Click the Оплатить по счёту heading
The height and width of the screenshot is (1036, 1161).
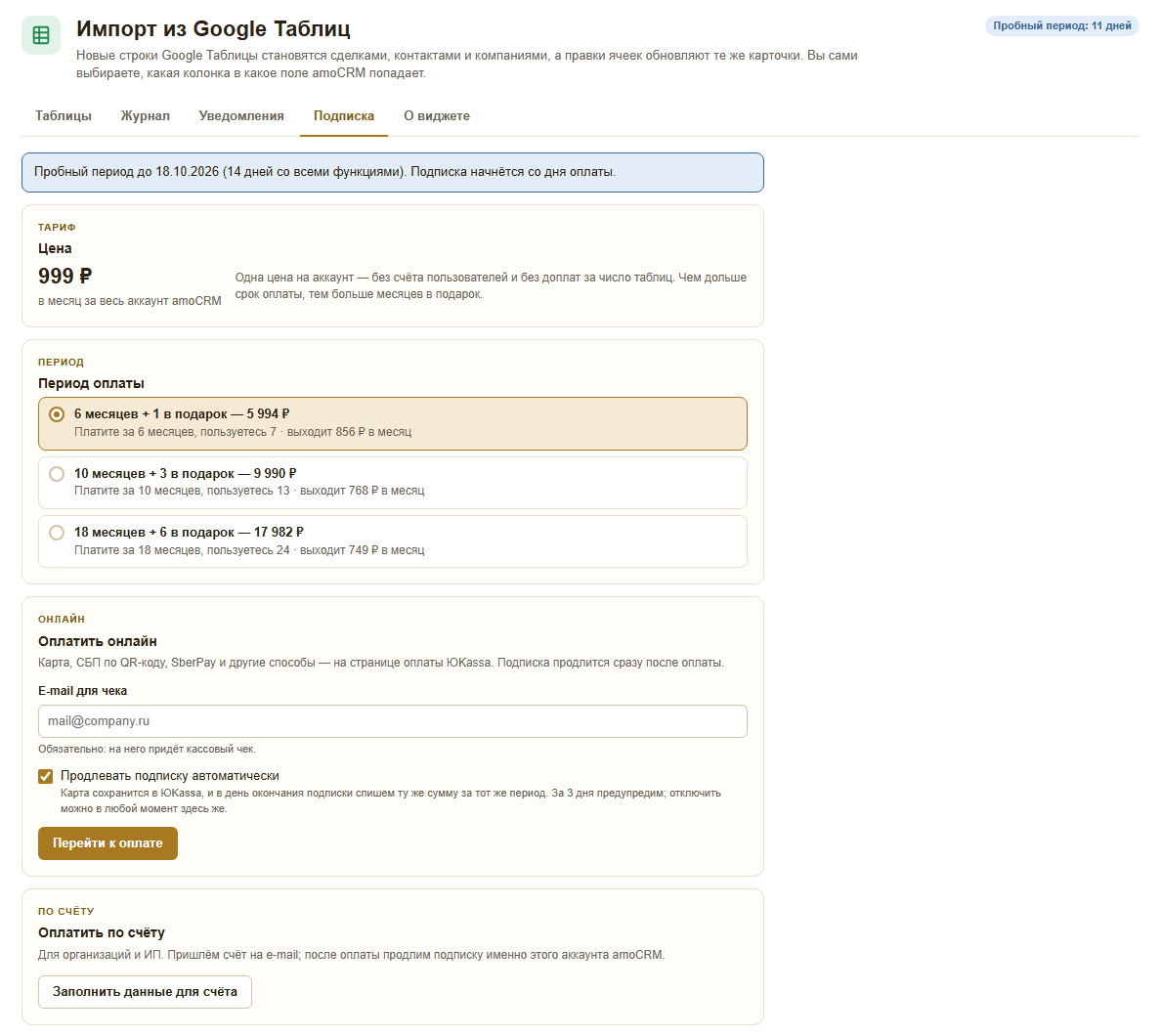coord(102,933)
